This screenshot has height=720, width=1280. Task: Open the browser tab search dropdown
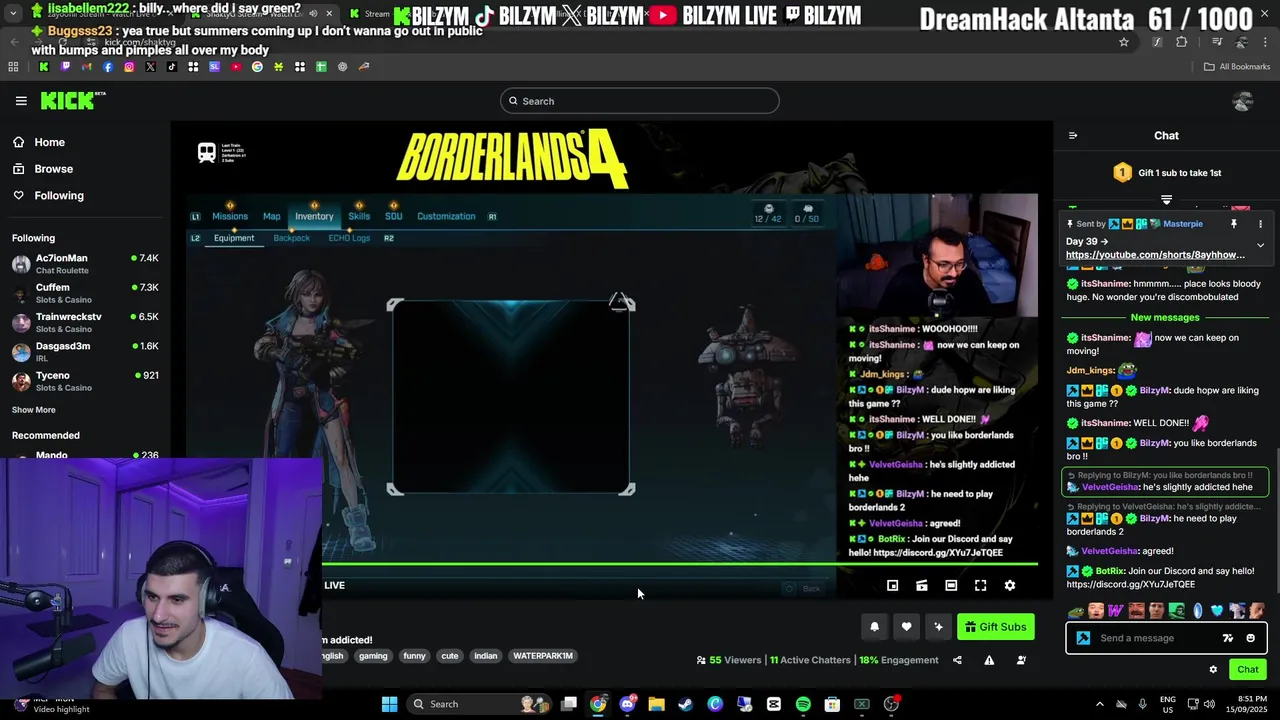tap(14, 14)
